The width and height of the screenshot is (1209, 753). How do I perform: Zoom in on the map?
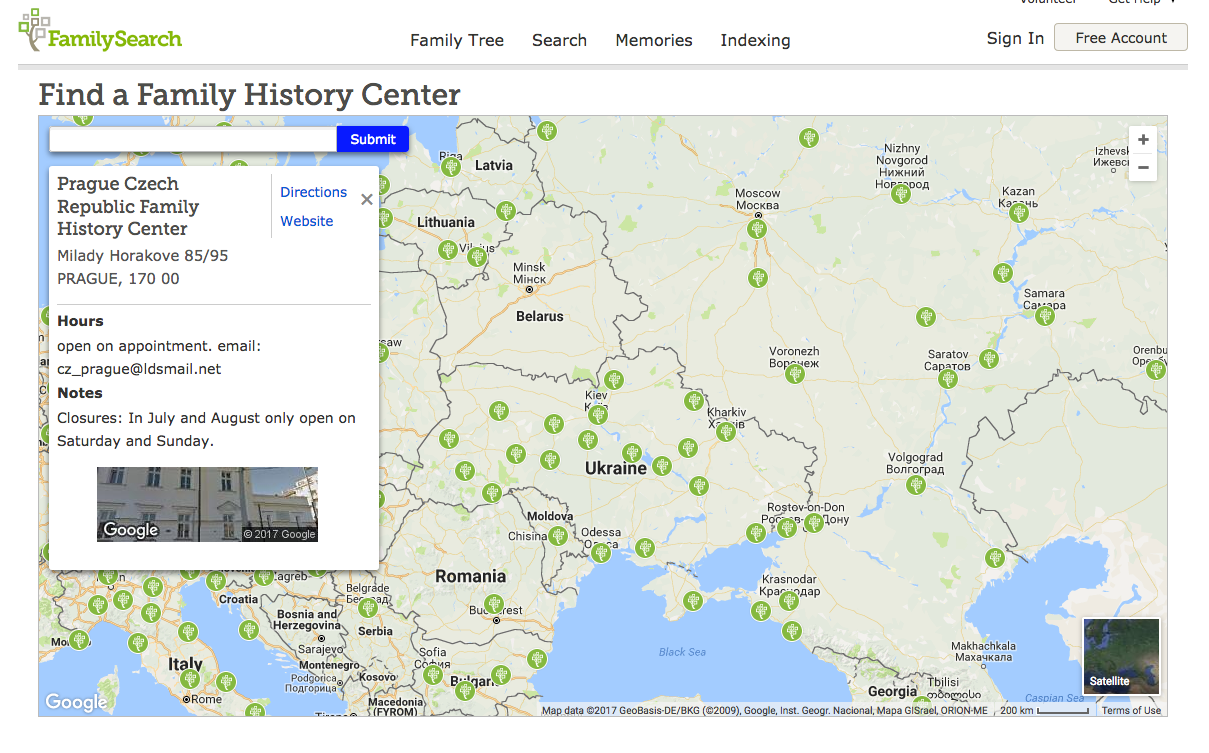[1143, 140]
